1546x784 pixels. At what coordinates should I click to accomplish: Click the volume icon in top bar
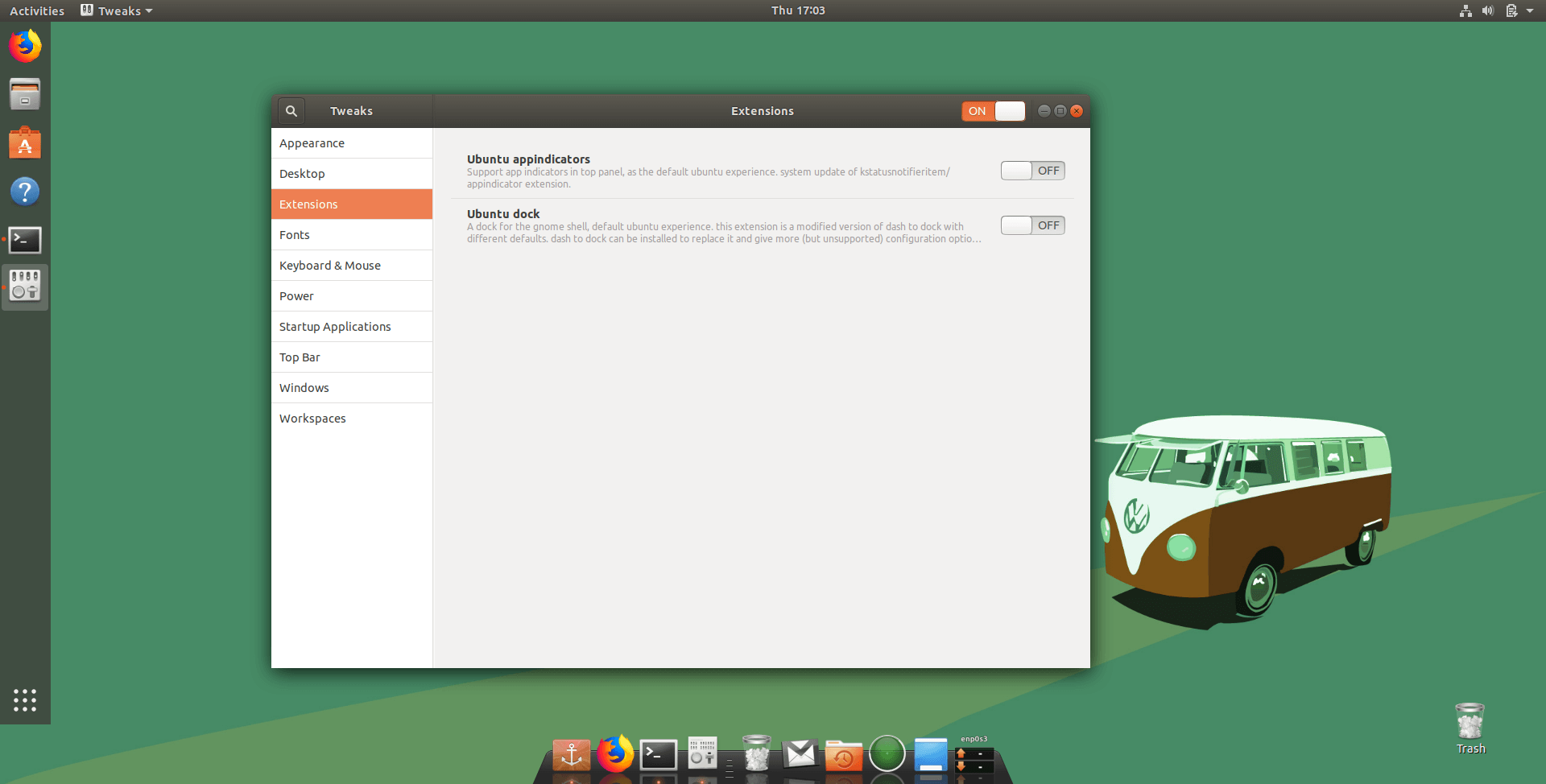coord(1488,10)
